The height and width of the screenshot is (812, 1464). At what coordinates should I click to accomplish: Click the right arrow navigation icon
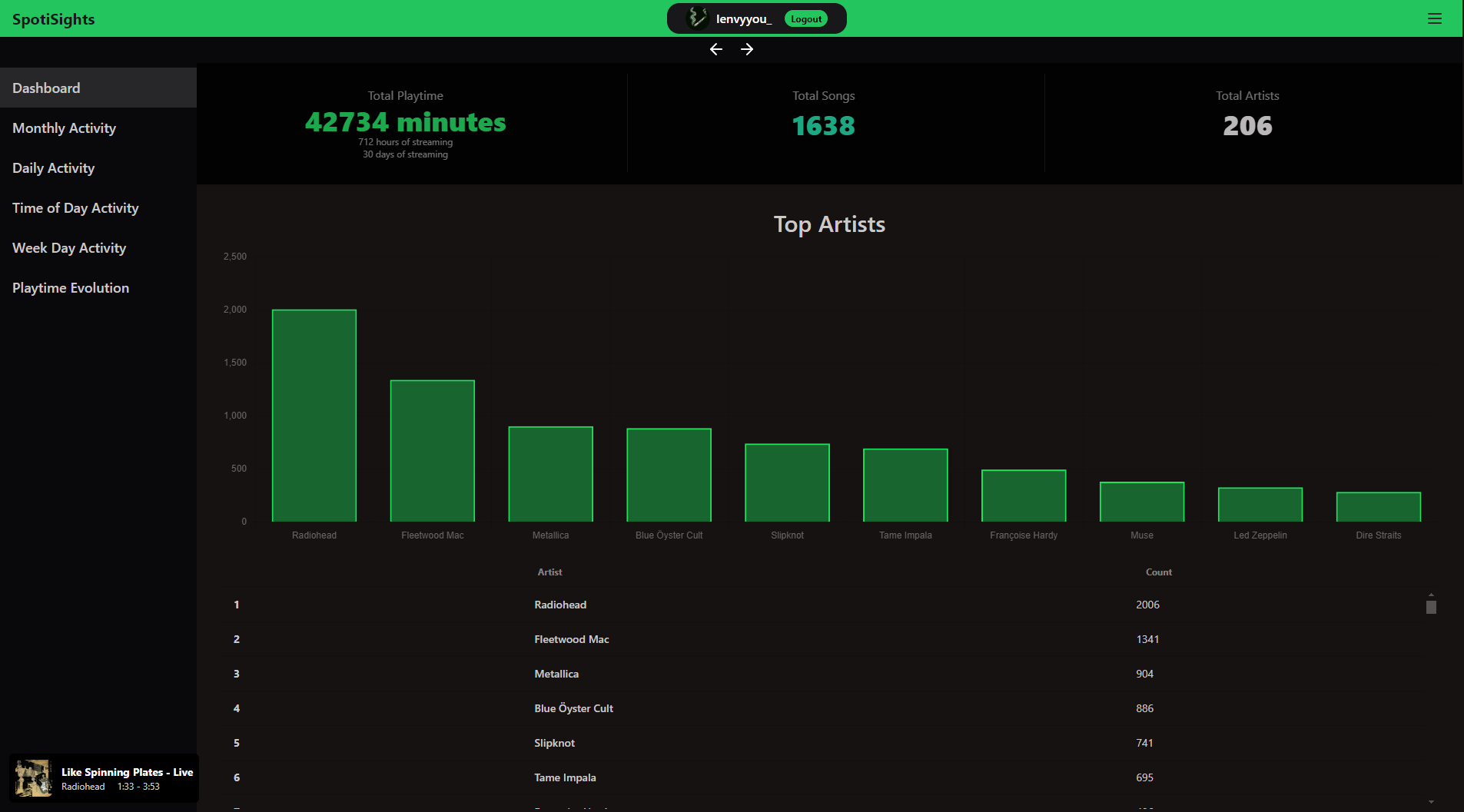point(747,49)
